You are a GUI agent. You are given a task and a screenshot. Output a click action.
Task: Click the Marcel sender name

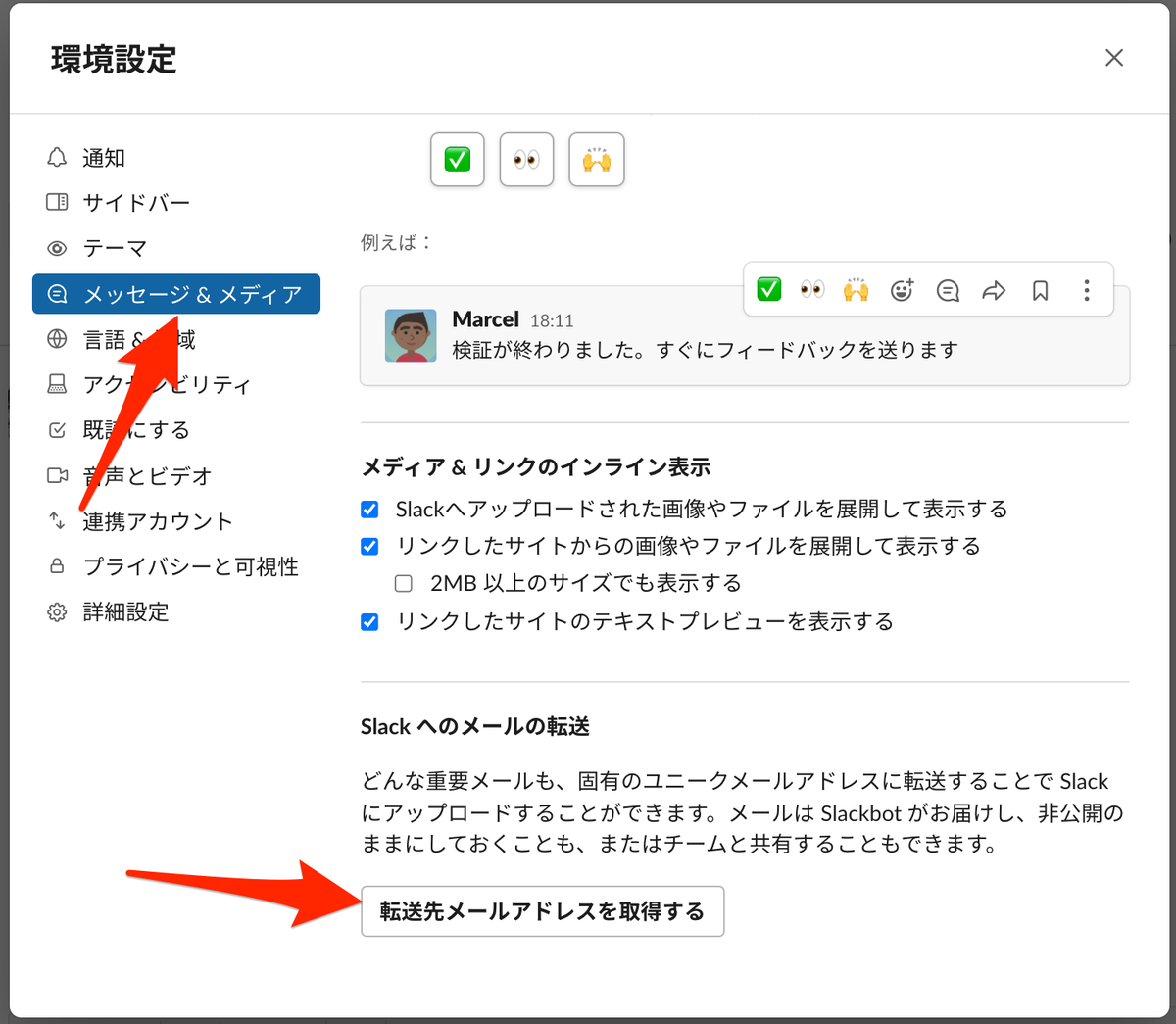(x=486, y=319)
